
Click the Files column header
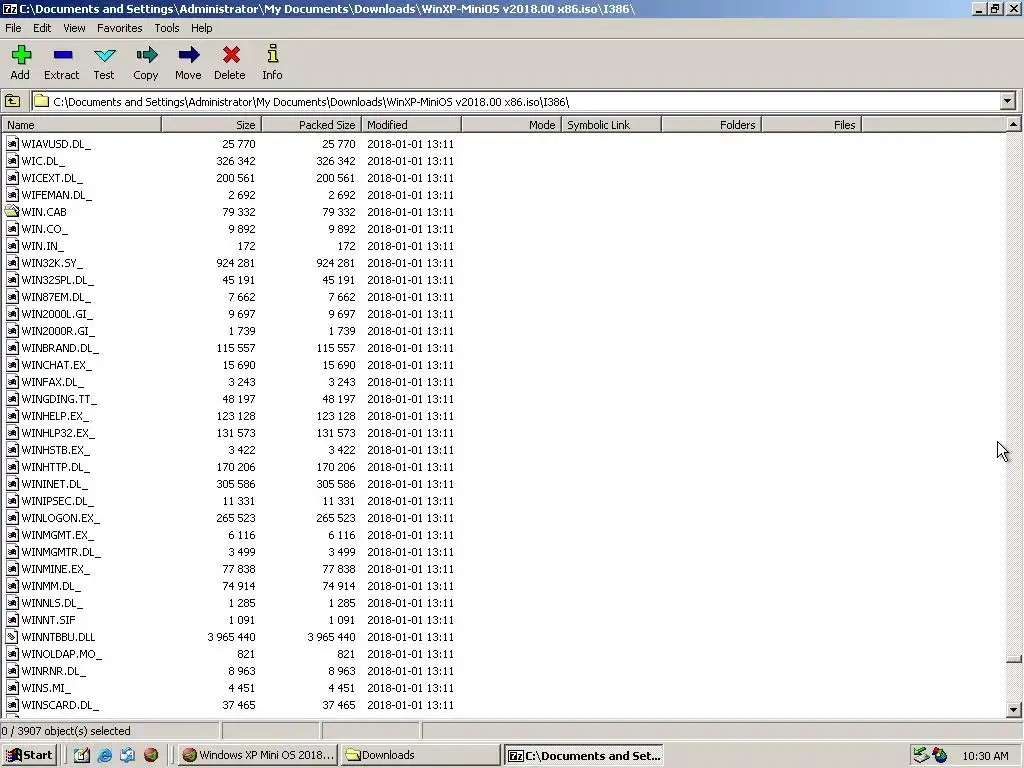pos(812,125)
